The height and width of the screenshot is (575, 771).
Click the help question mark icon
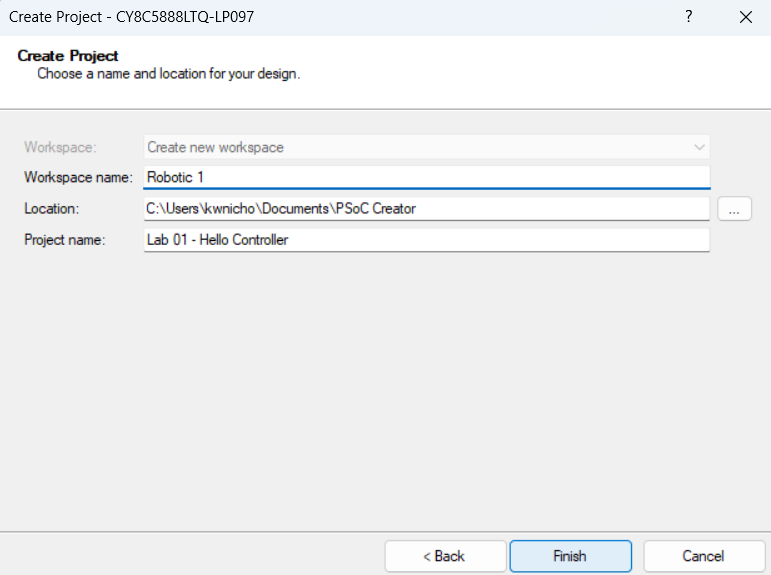point(688,17)
